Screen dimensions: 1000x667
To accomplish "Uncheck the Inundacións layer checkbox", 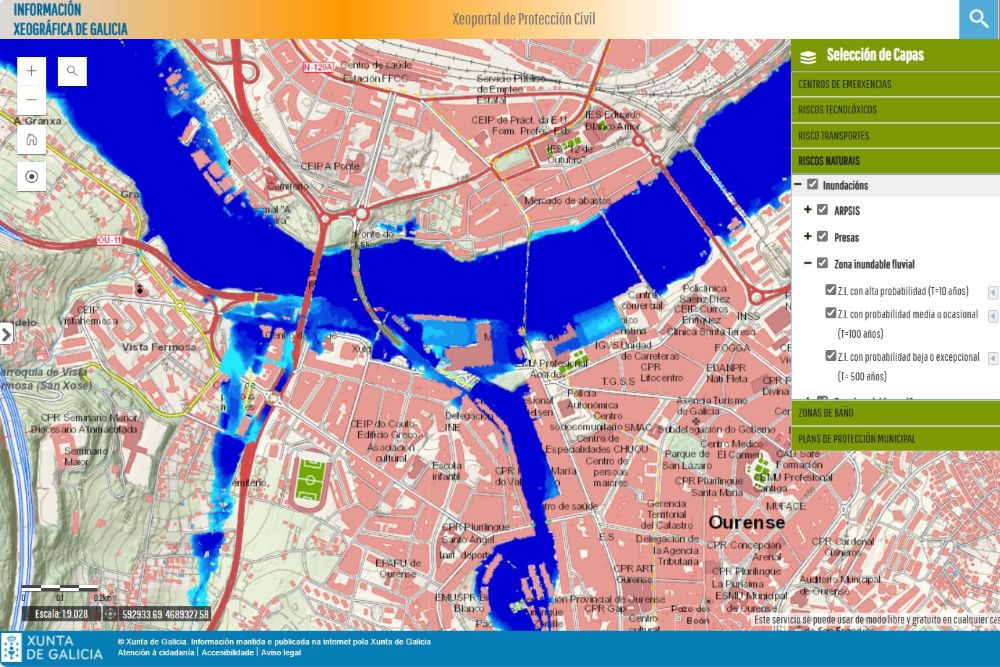I will [813, 185].
